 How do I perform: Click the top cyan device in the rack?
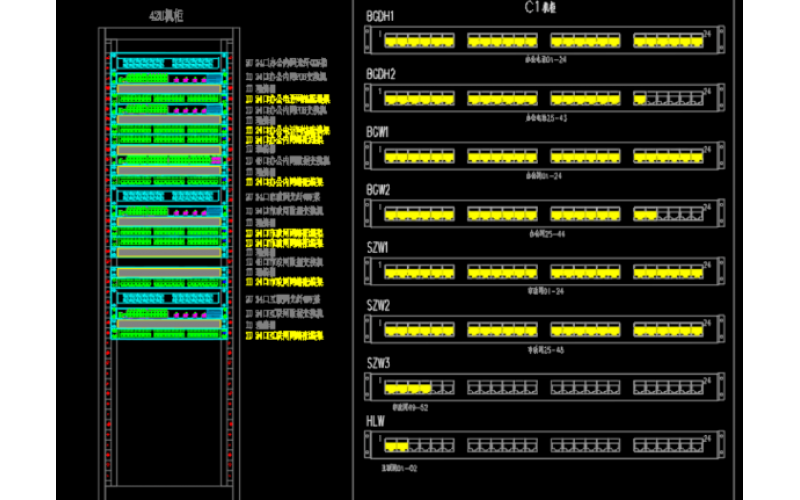click(x=168, y=62)
